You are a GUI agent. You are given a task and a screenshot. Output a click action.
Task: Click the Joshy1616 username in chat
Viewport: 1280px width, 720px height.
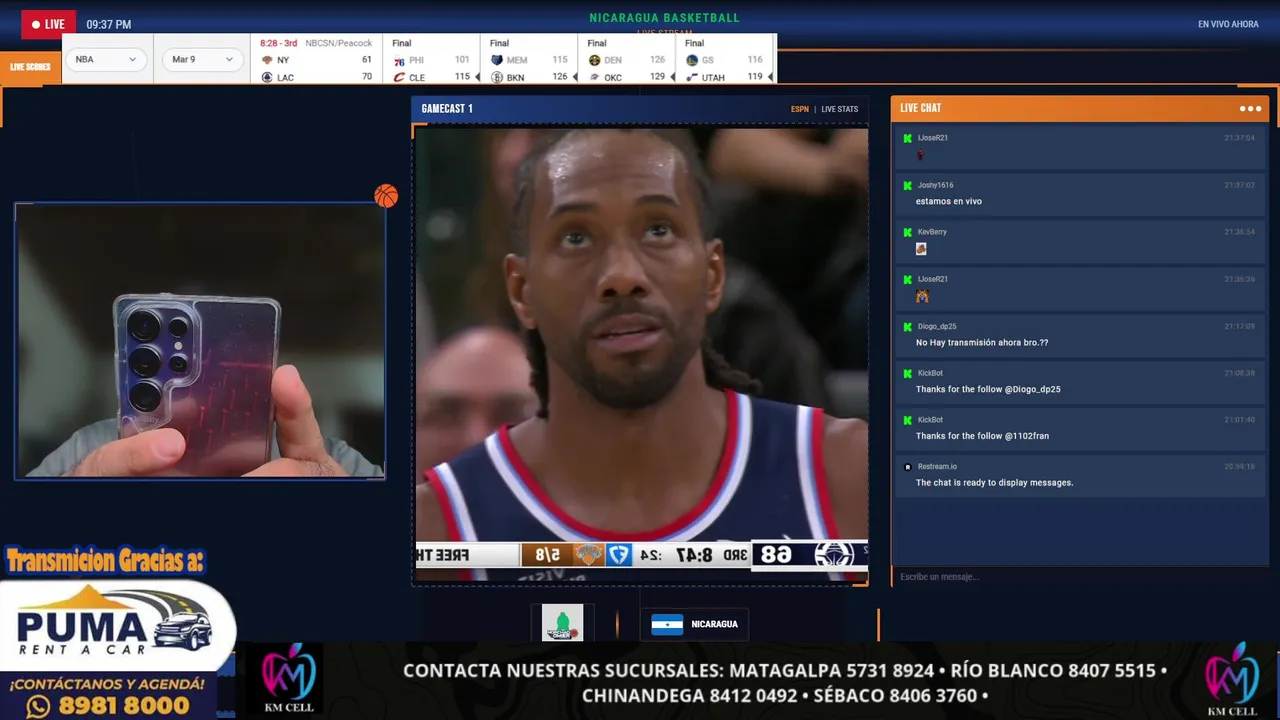coord(935,185)
